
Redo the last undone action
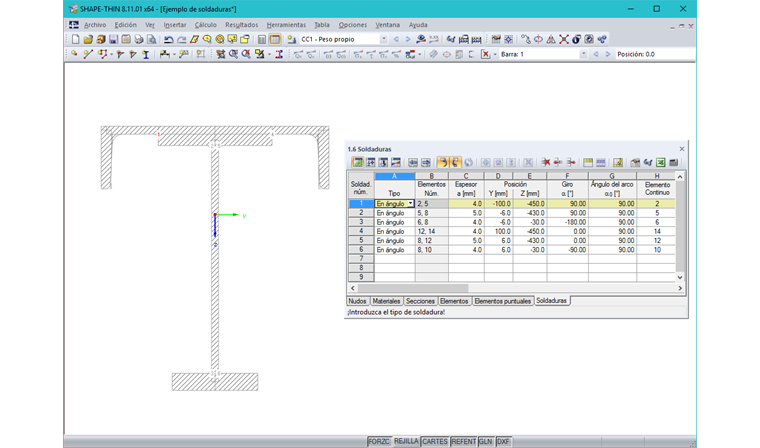click(x=181, y=39)
